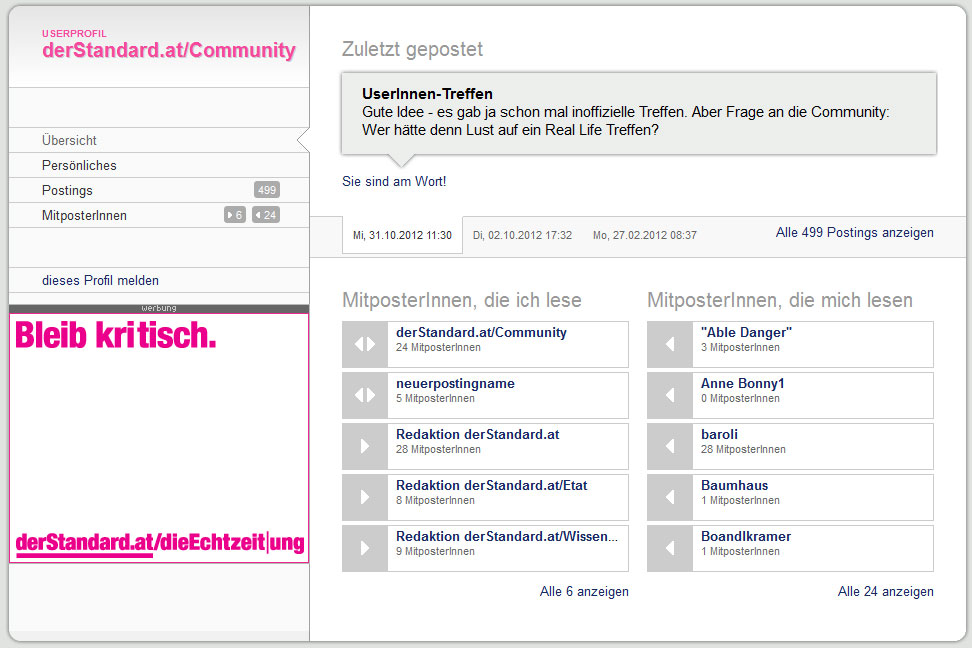Click the arrow icon beside Redaktion derStandard.at/Wissen...
Image resolution: width=972 pixels, height=648 pixels.
tap(365, 548)
